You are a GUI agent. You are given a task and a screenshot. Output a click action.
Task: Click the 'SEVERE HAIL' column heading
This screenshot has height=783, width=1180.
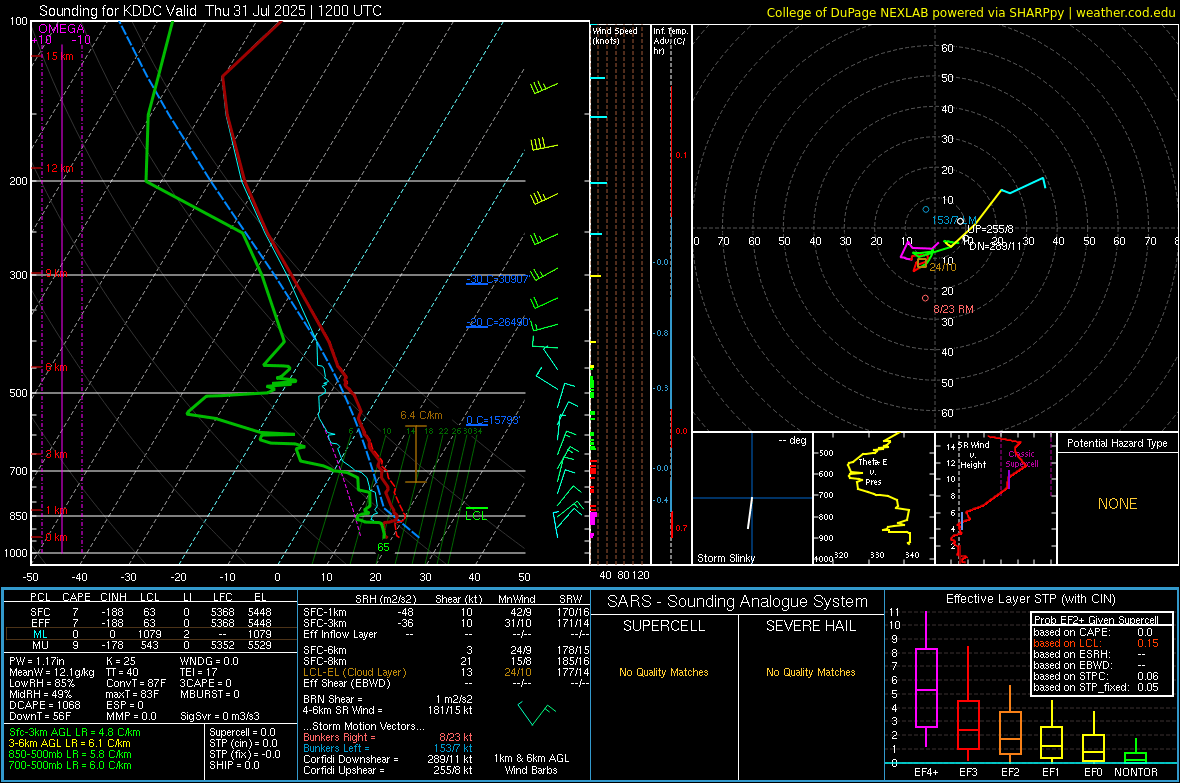[x=810, y=626]
